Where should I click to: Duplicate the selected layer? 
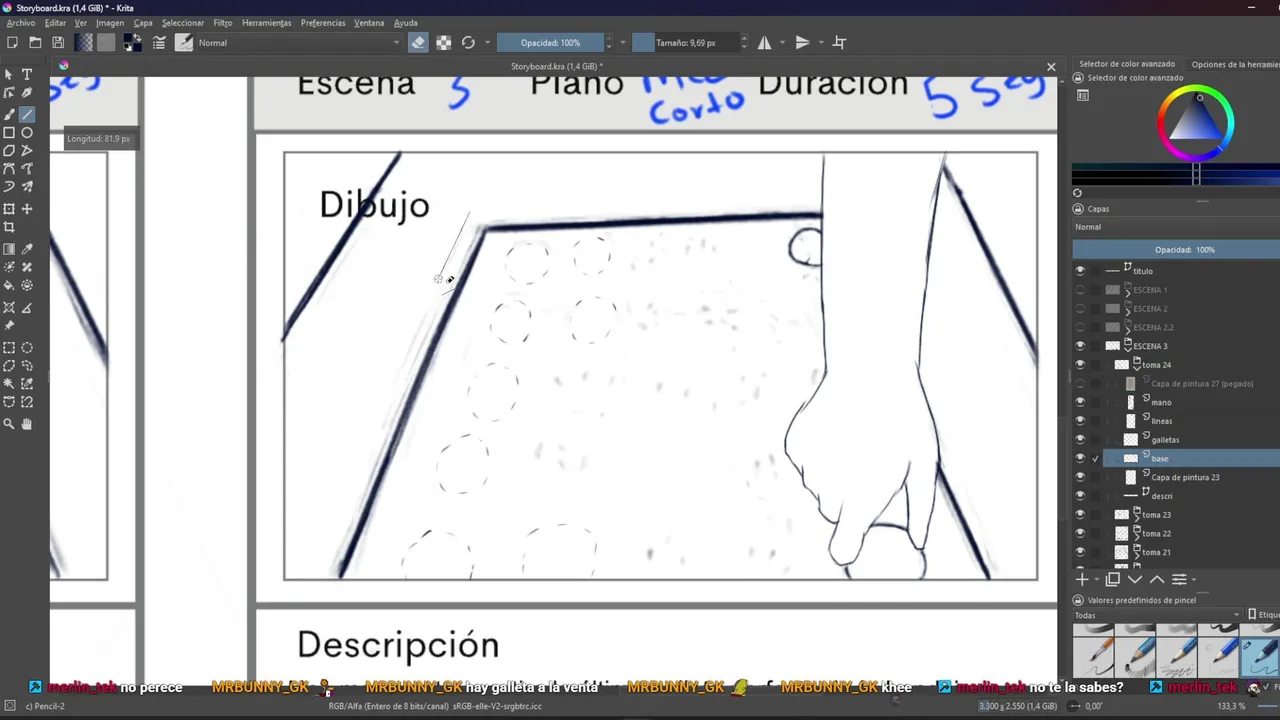point(1112,579)
